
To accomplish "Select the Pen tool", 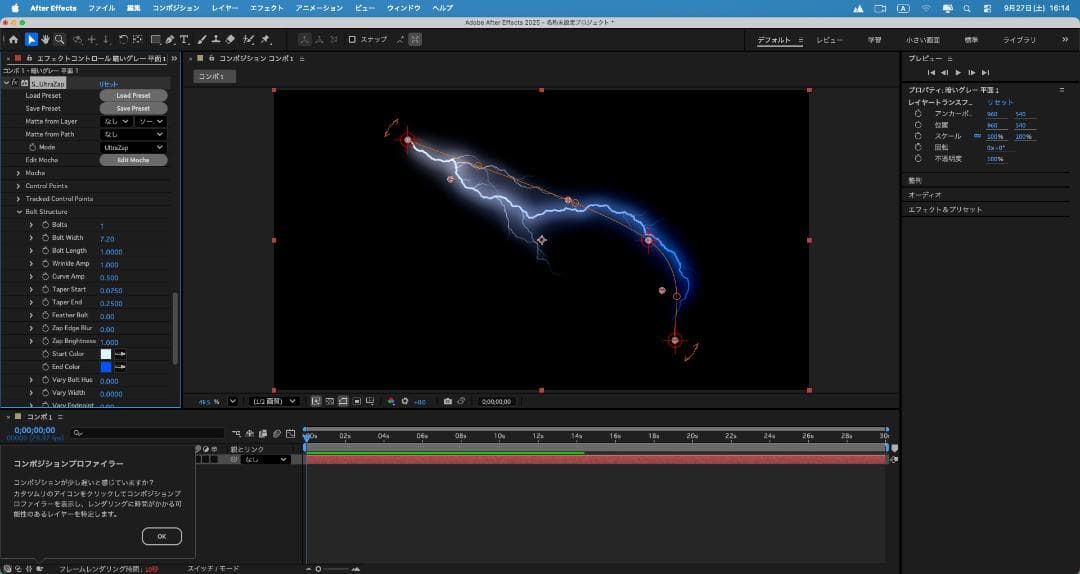I will click(170, 40).
